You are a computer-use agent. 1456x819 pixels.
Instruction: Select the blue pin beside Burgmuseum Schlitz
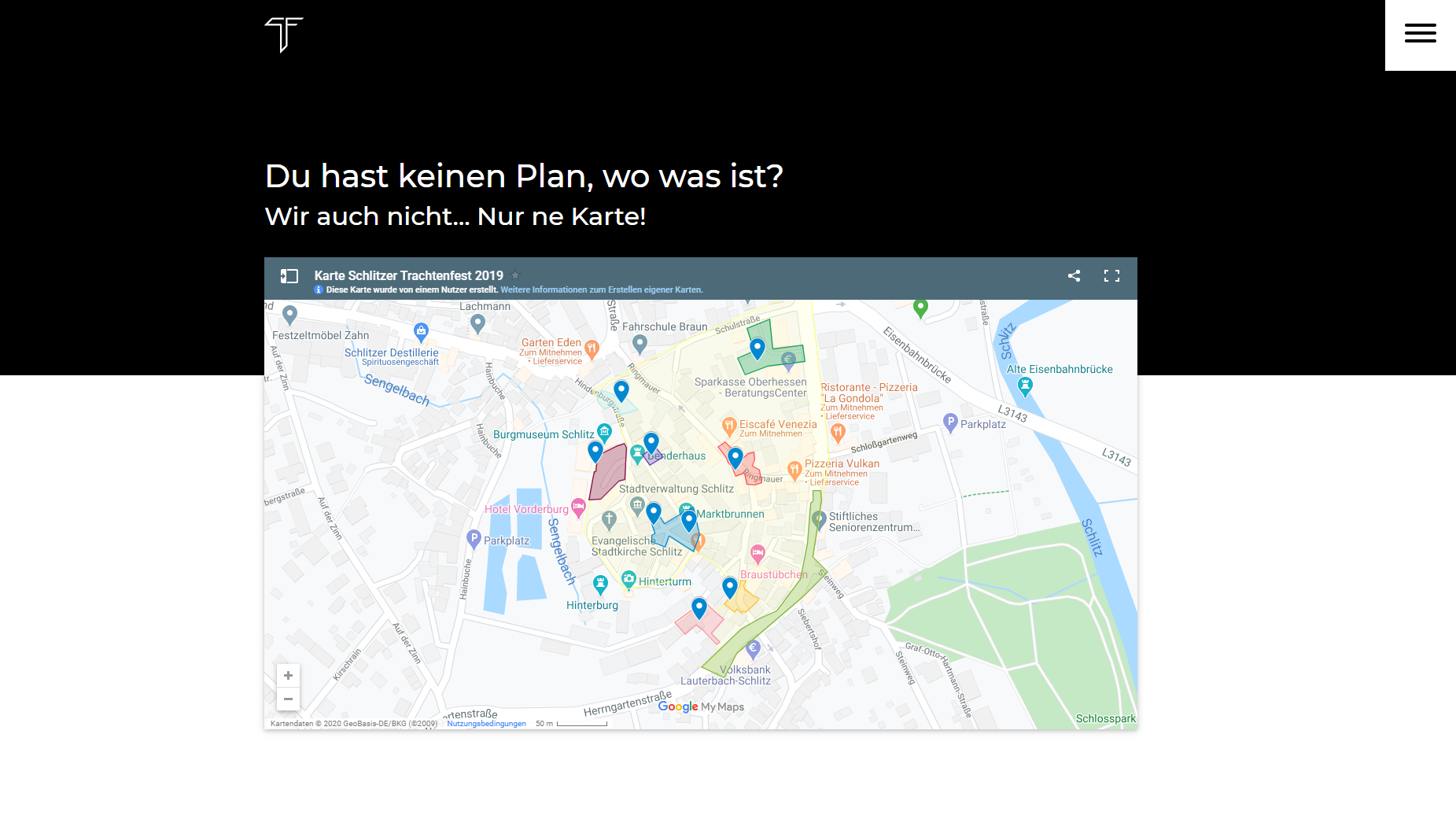pyautogui.click(x=595, y=452)
